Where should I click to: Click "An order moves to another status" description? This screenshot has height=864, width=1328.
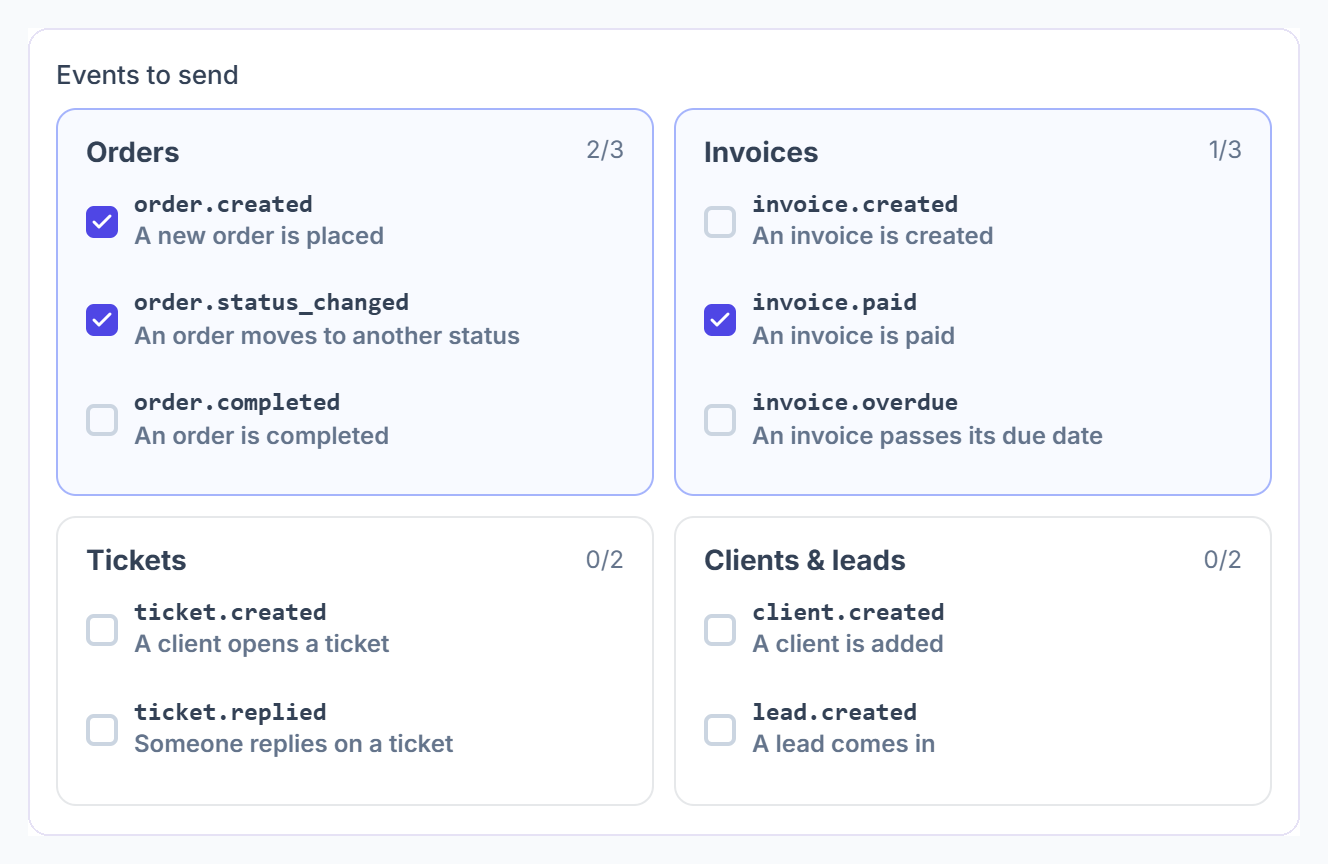click(x=327, y=335)
